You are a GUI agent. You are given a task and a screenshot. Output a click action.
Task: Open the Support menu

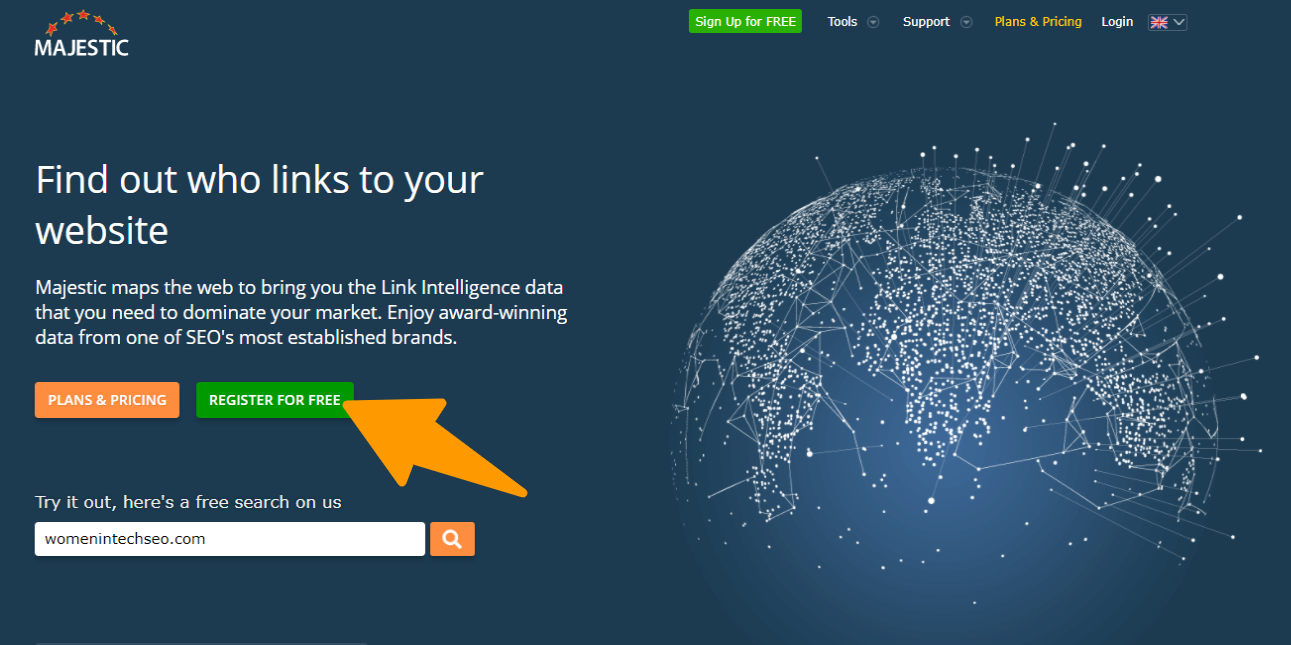coord(927,21)
